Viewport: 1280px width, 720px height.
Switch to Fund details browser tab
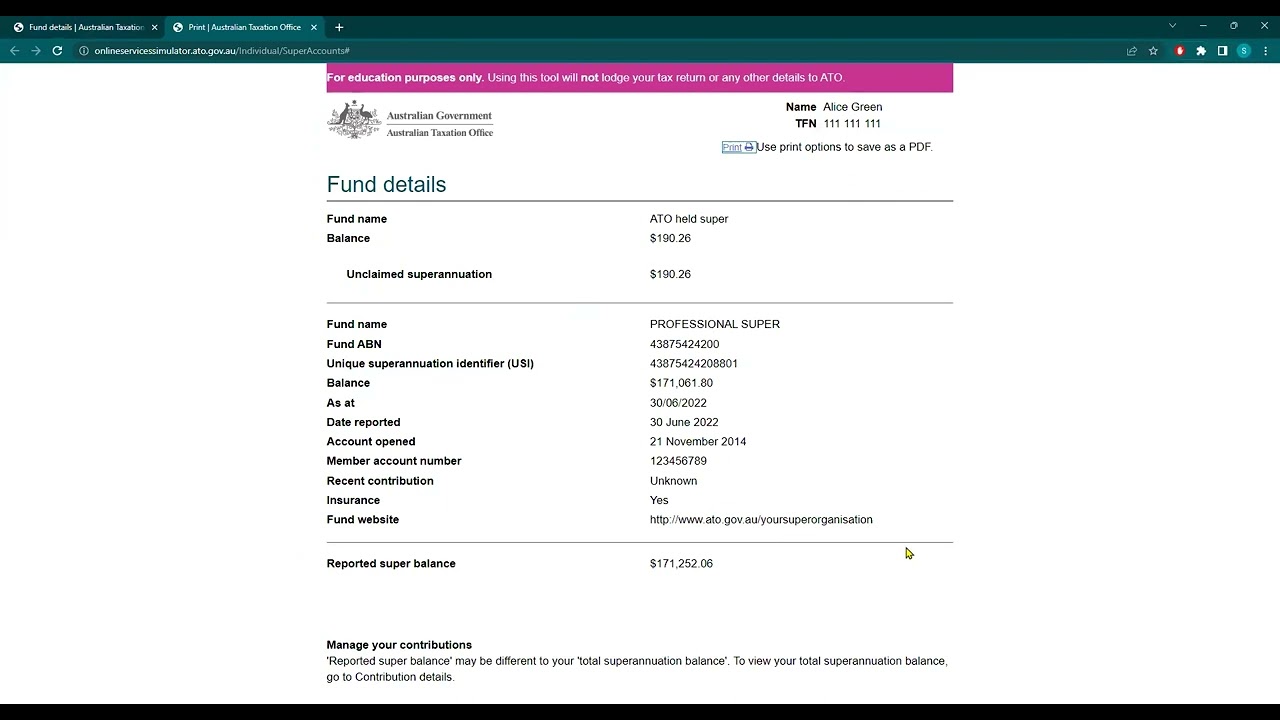coord(85,27)
